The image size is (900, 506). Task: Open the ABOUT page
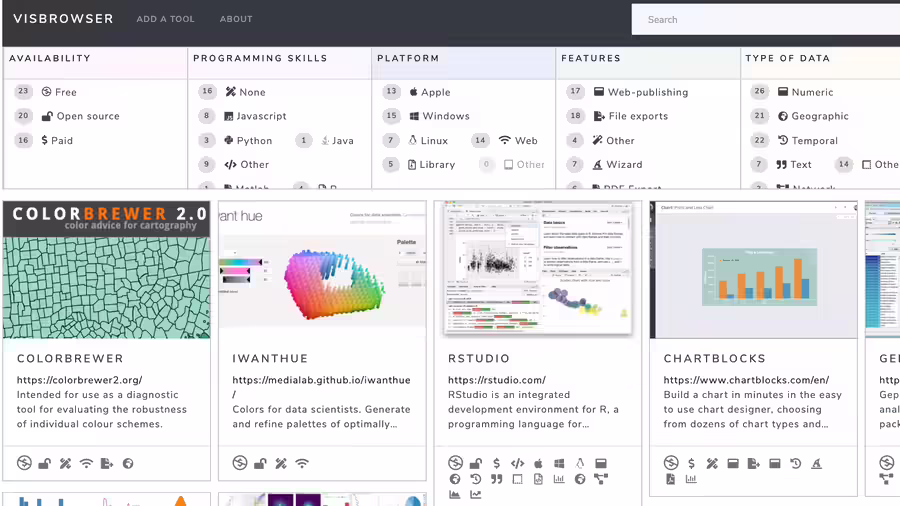pyautogui.click(x=236, y=19)
